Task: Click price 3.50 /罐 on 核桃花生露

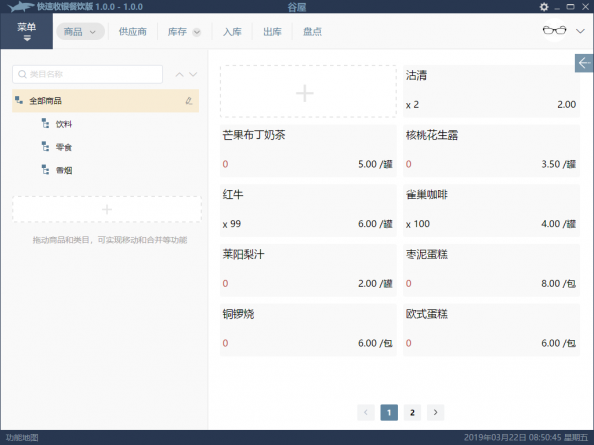Action: [559, 164]
